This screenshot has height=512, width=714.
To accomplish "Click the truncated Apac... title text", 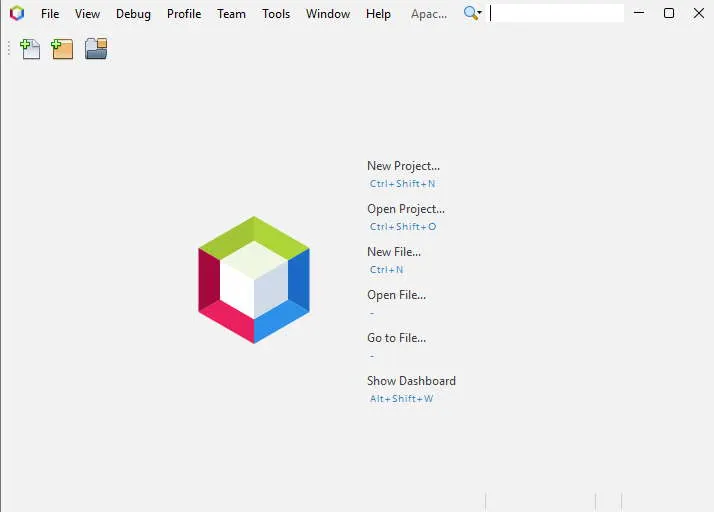I will point(429,14).
